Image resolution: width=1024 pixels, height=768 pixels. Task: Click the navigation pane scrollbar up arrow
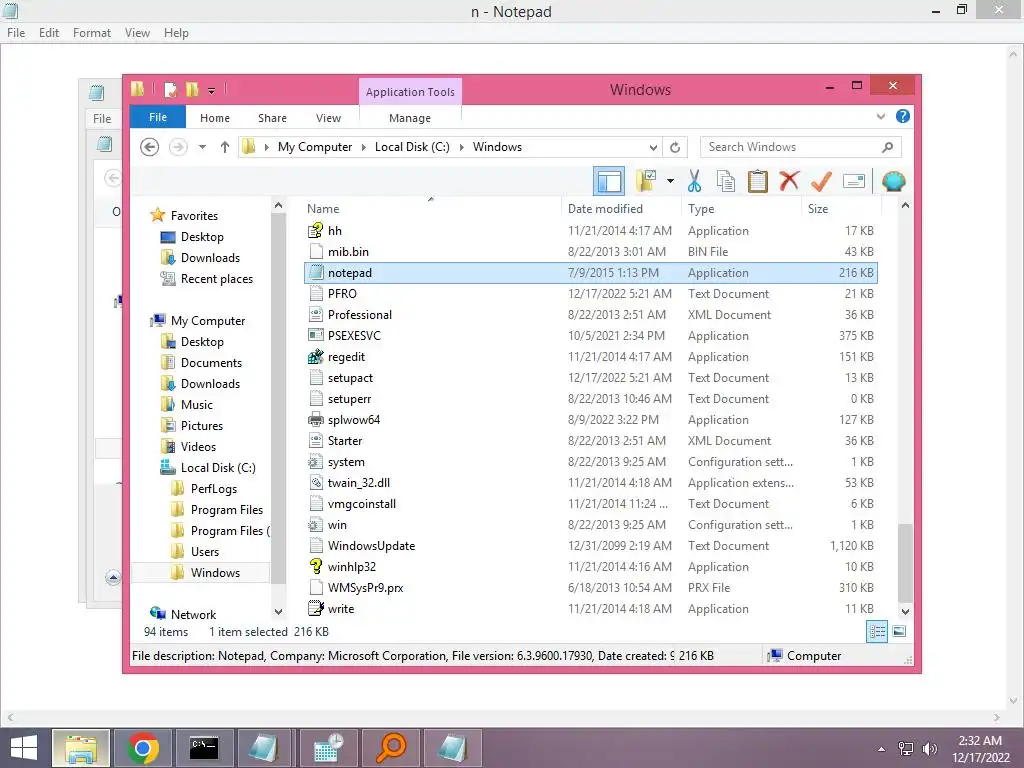(279, 205)
